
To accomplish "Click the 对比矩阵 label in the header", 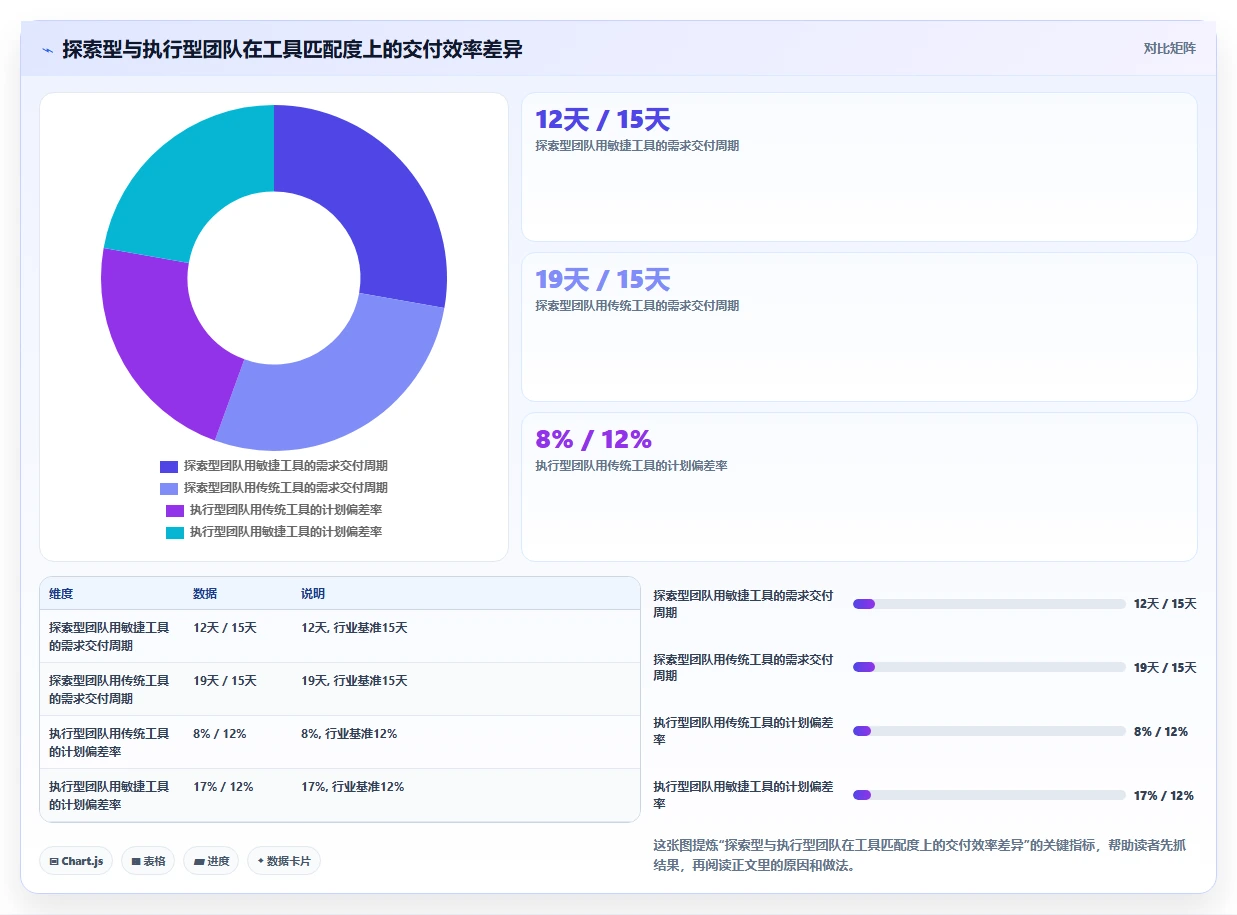I will [x=1169, y=48].
